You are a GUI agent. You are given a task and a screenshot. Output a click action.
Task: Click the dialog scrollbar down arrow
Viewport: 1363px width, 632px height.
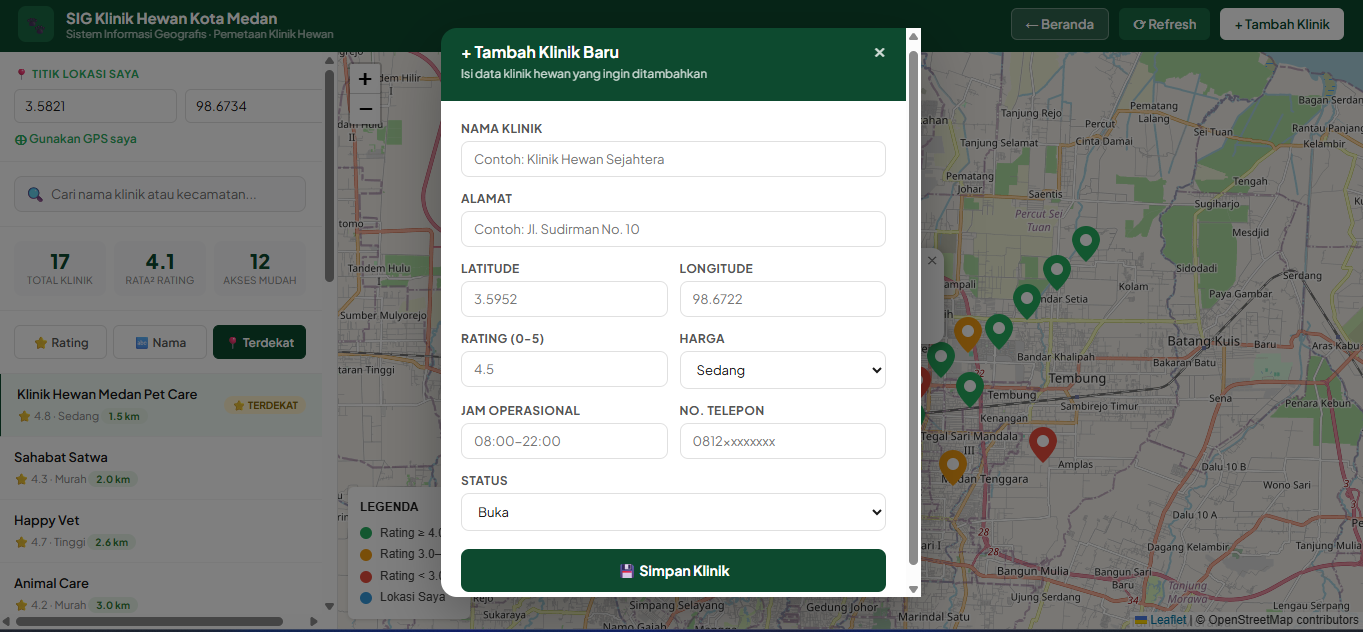click(x=913, y=589)
